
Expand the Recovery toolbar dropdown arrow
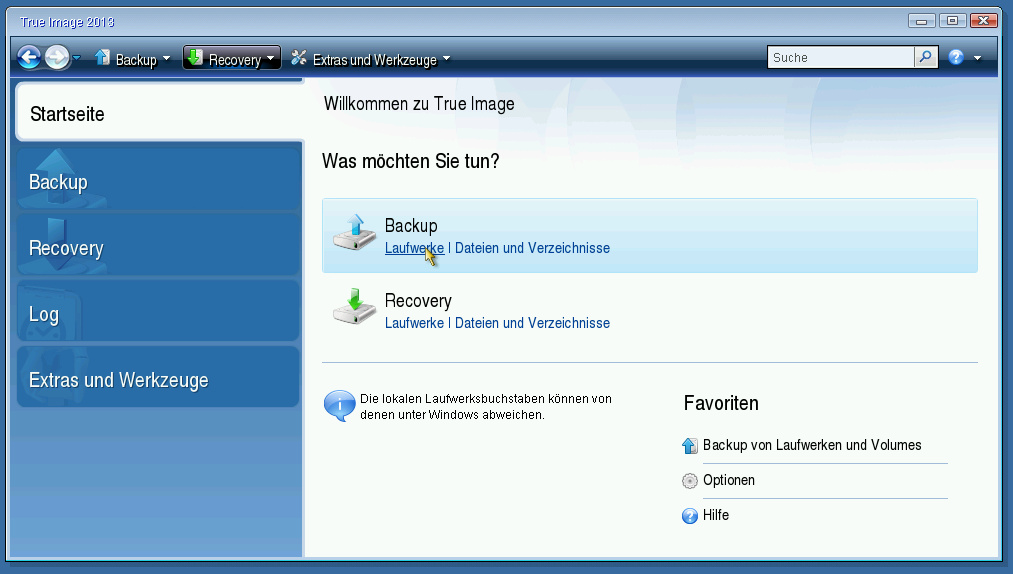(x=271, y=59)
